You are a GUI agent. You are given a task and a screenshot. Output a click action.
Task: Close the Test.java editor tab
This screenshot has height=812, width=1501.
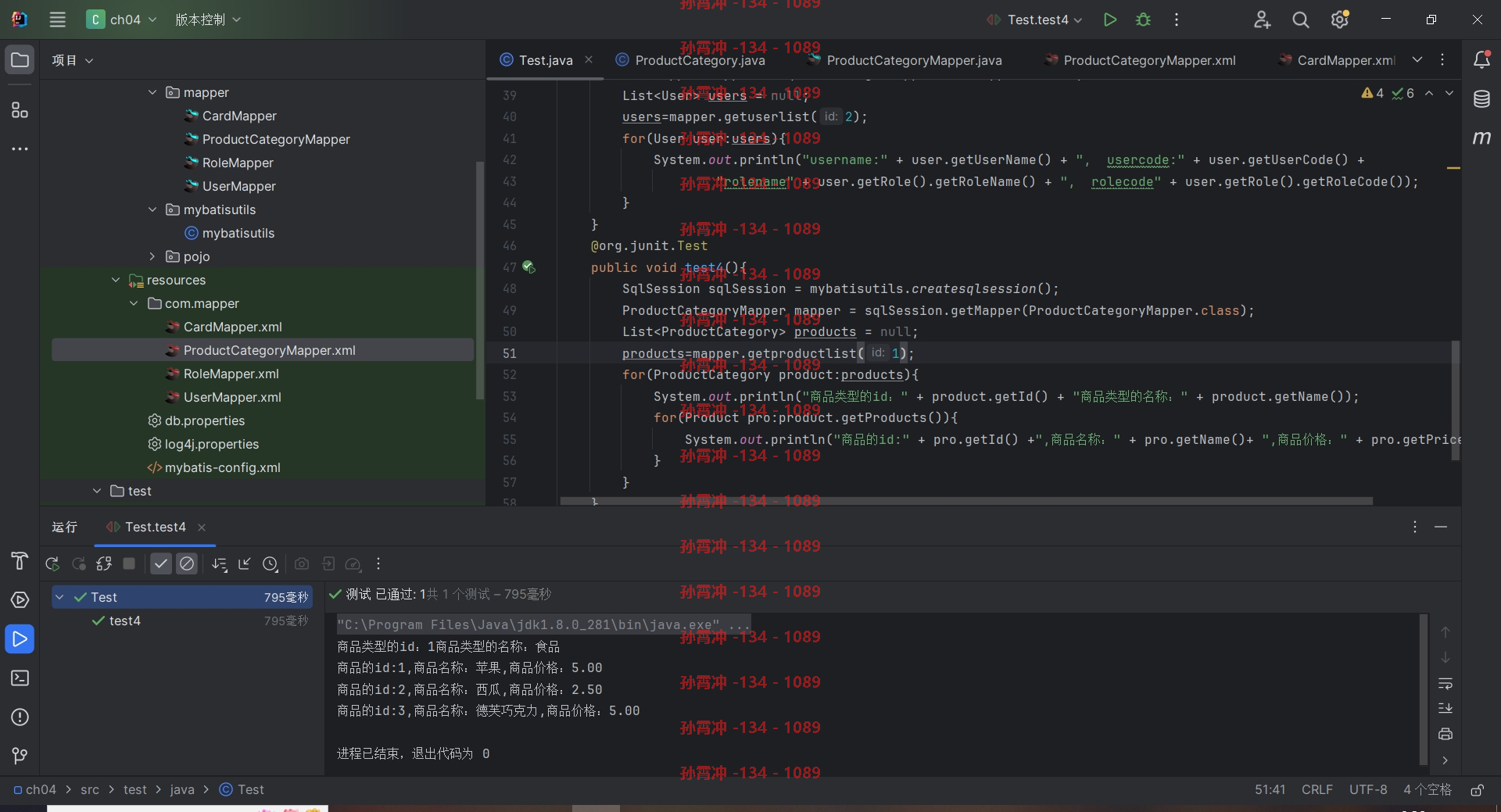pos(589,60)
